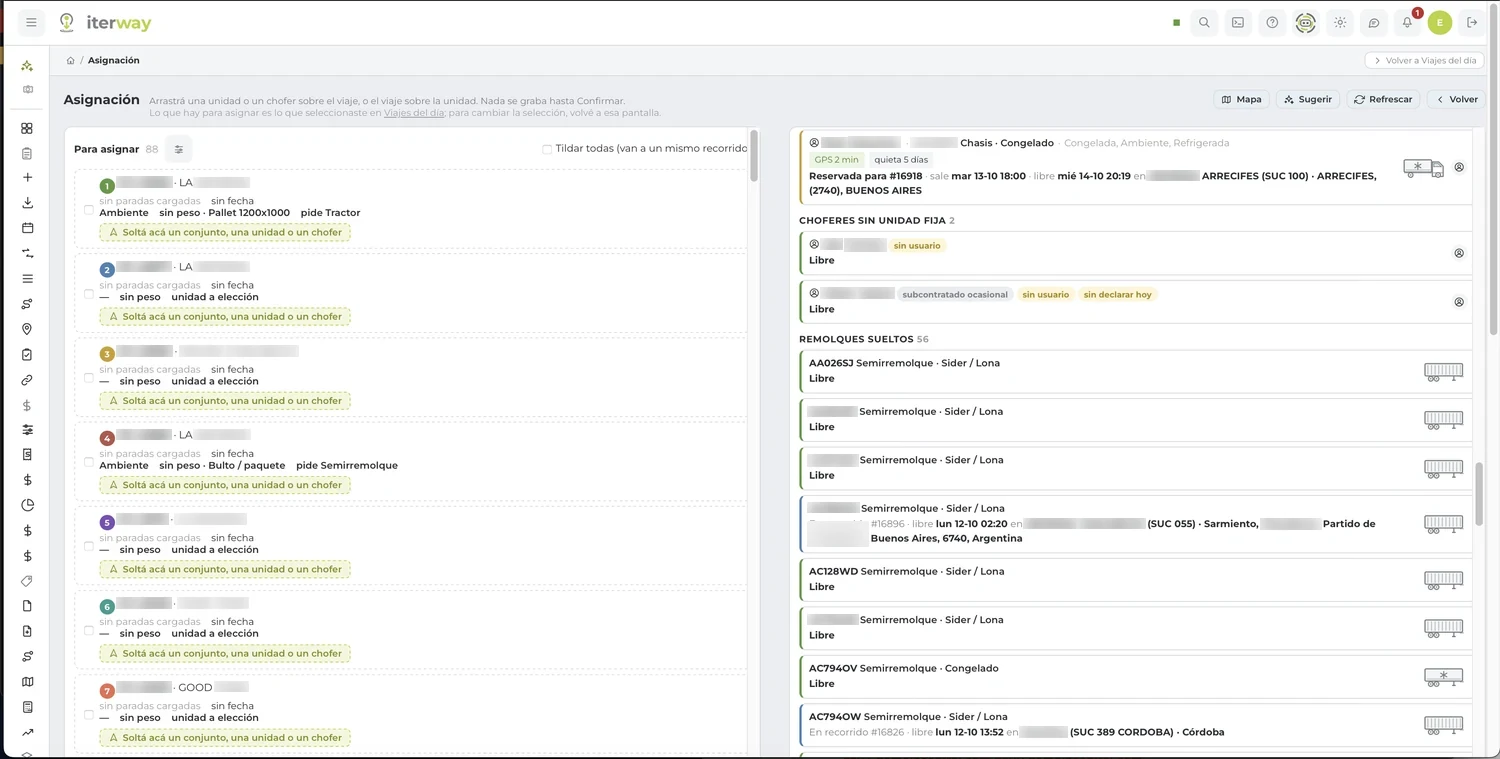Click the trailer icon on the AA026SJ row
Screen dimensions: 1500x759
click(x=1443, y=371)
